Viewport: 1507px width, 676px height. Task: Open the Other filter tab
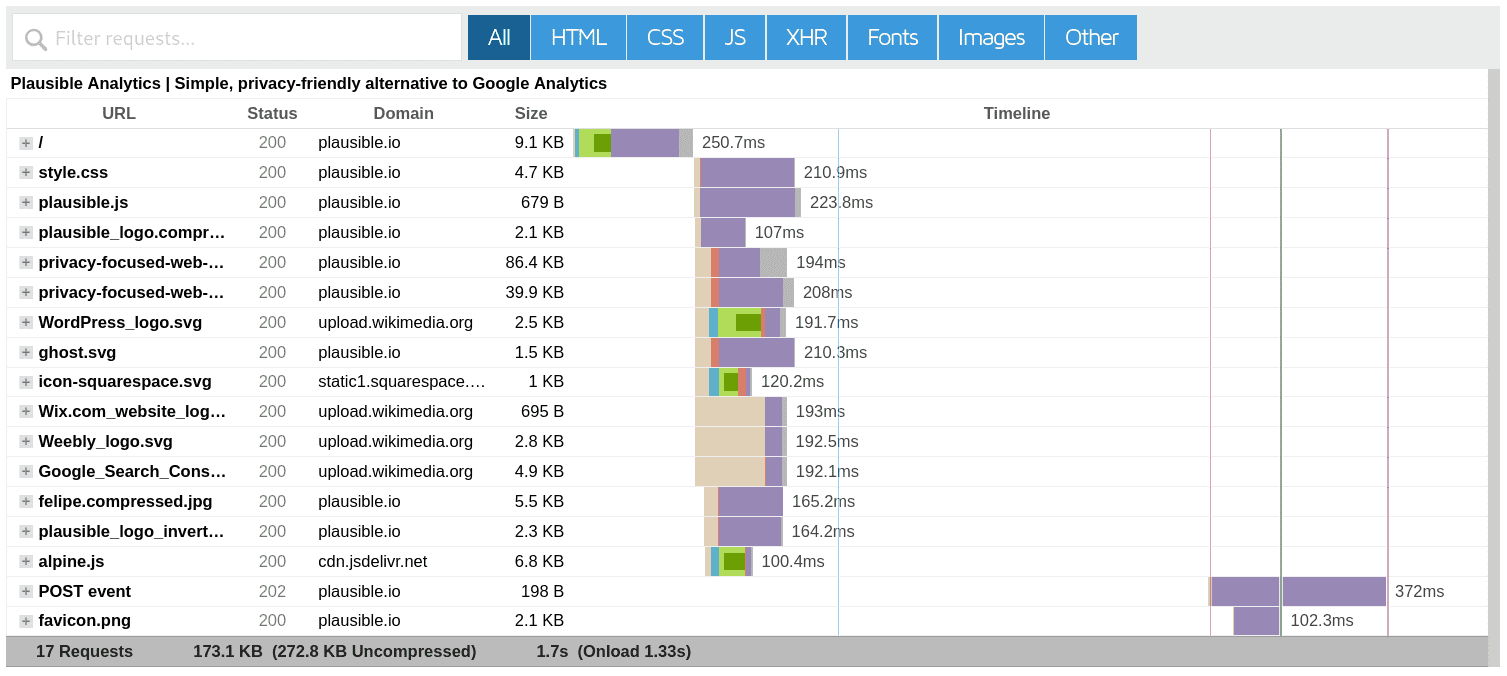pyautogui.click(x=1090, y=36)
